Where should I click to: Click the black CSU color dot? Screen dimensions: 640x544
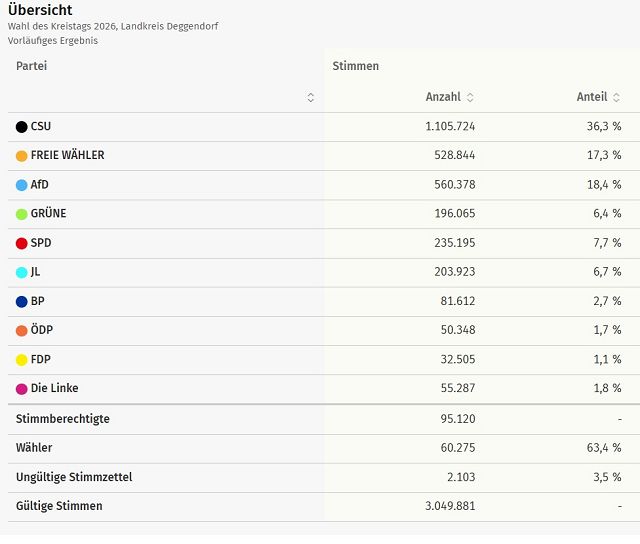pos(22,127)
